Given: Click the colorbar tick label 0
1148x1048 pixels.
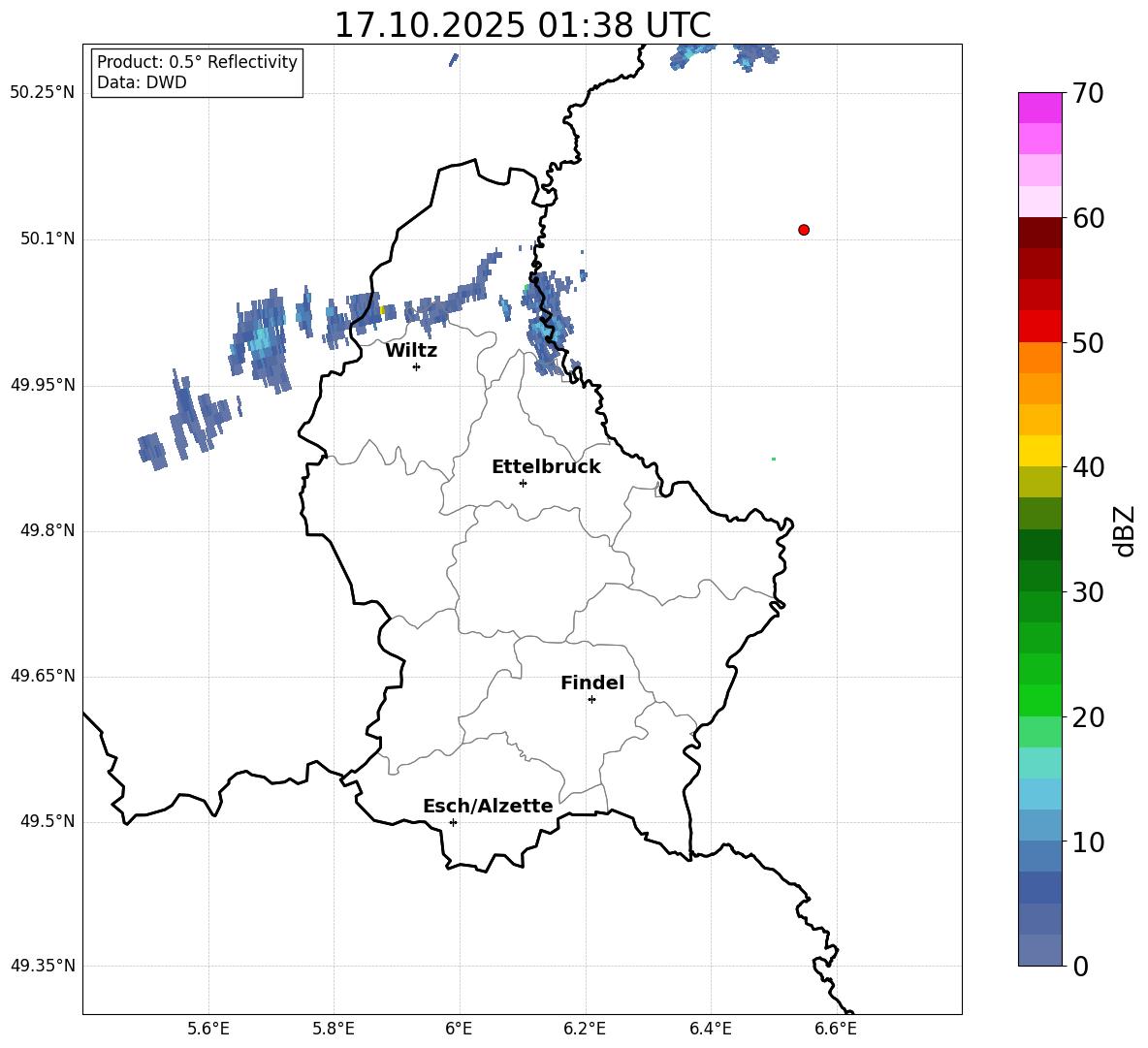Looking at the screenshot, I should [x=1080, y=967].
